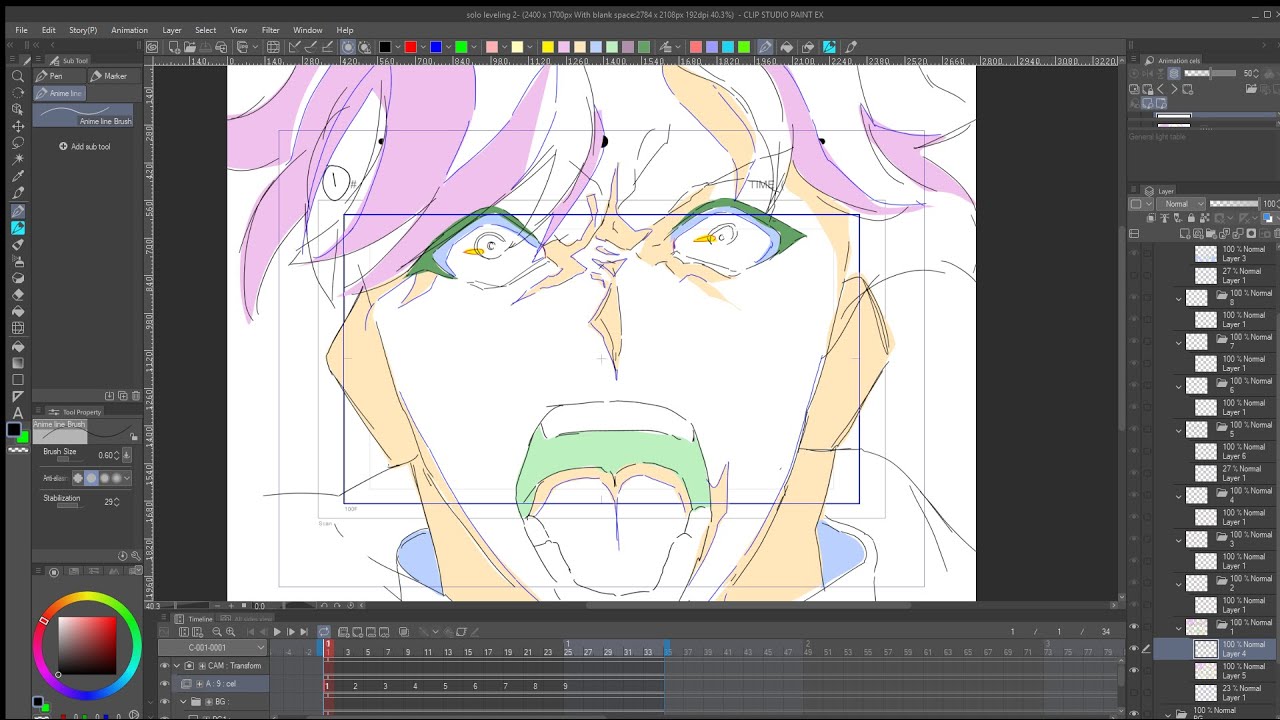
Task: Hide Layer 5 in layer panel
Action: (x=1133, y=671)
